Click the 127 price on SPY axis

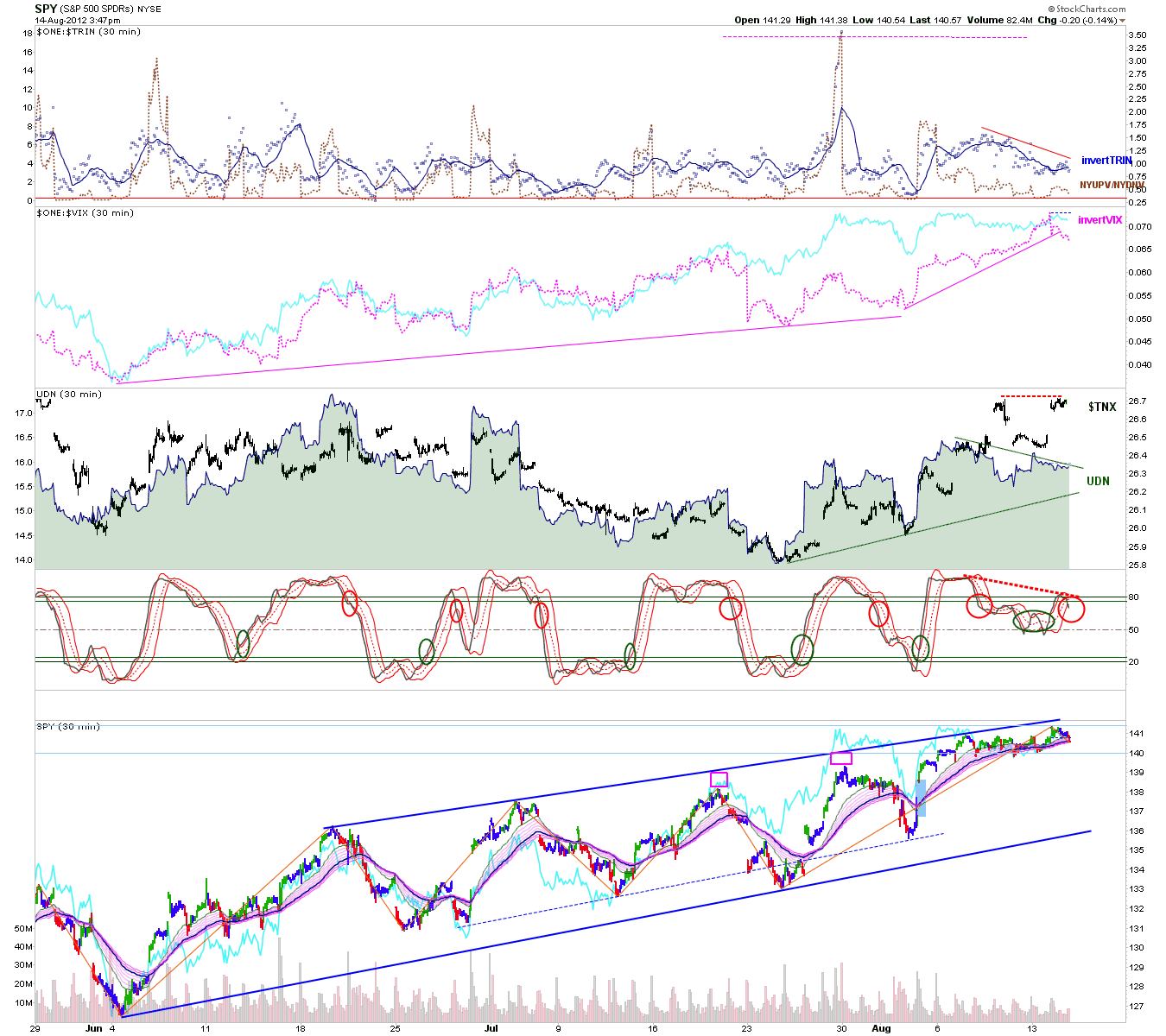coord(1137,1006)
